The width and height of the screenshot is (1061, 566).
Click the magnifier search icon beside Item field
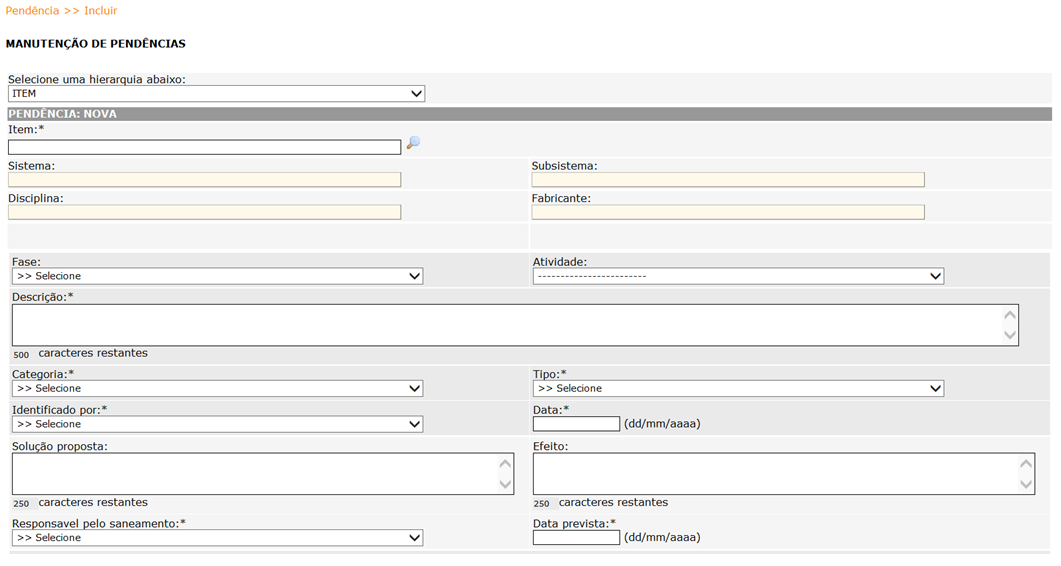click(413, 143)
